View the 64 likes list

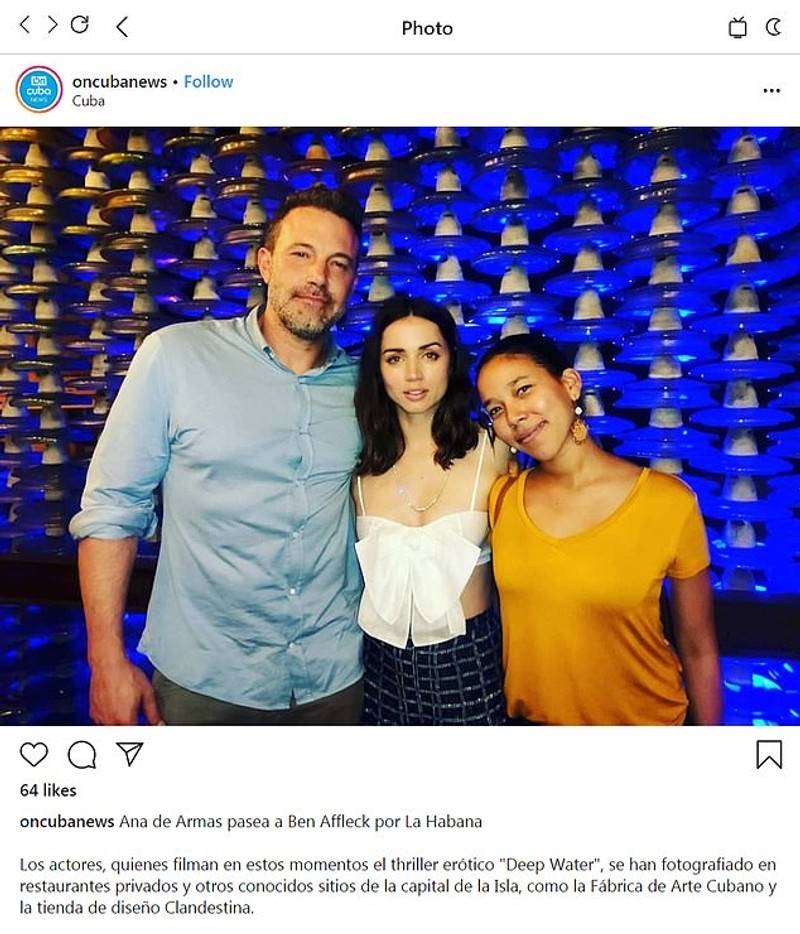48,790
